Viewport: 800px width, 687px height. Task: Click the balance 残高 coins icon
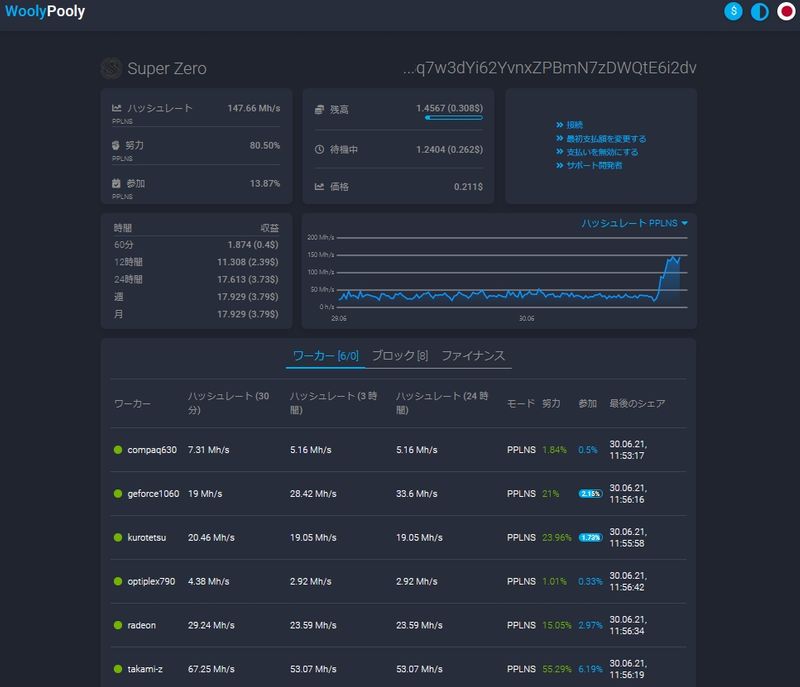tap(319, 108)
